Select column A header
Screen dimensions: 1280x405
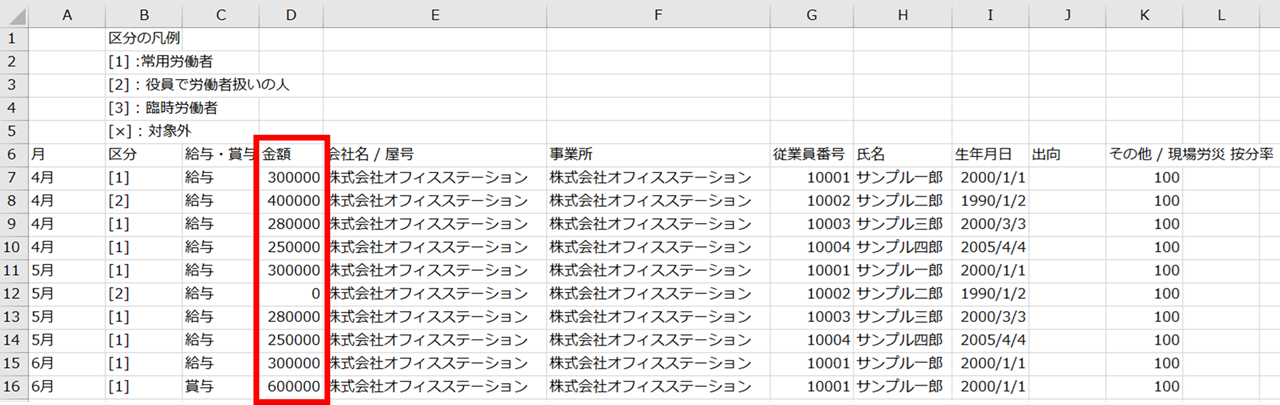pyautogui.click(x=67, y=14)
